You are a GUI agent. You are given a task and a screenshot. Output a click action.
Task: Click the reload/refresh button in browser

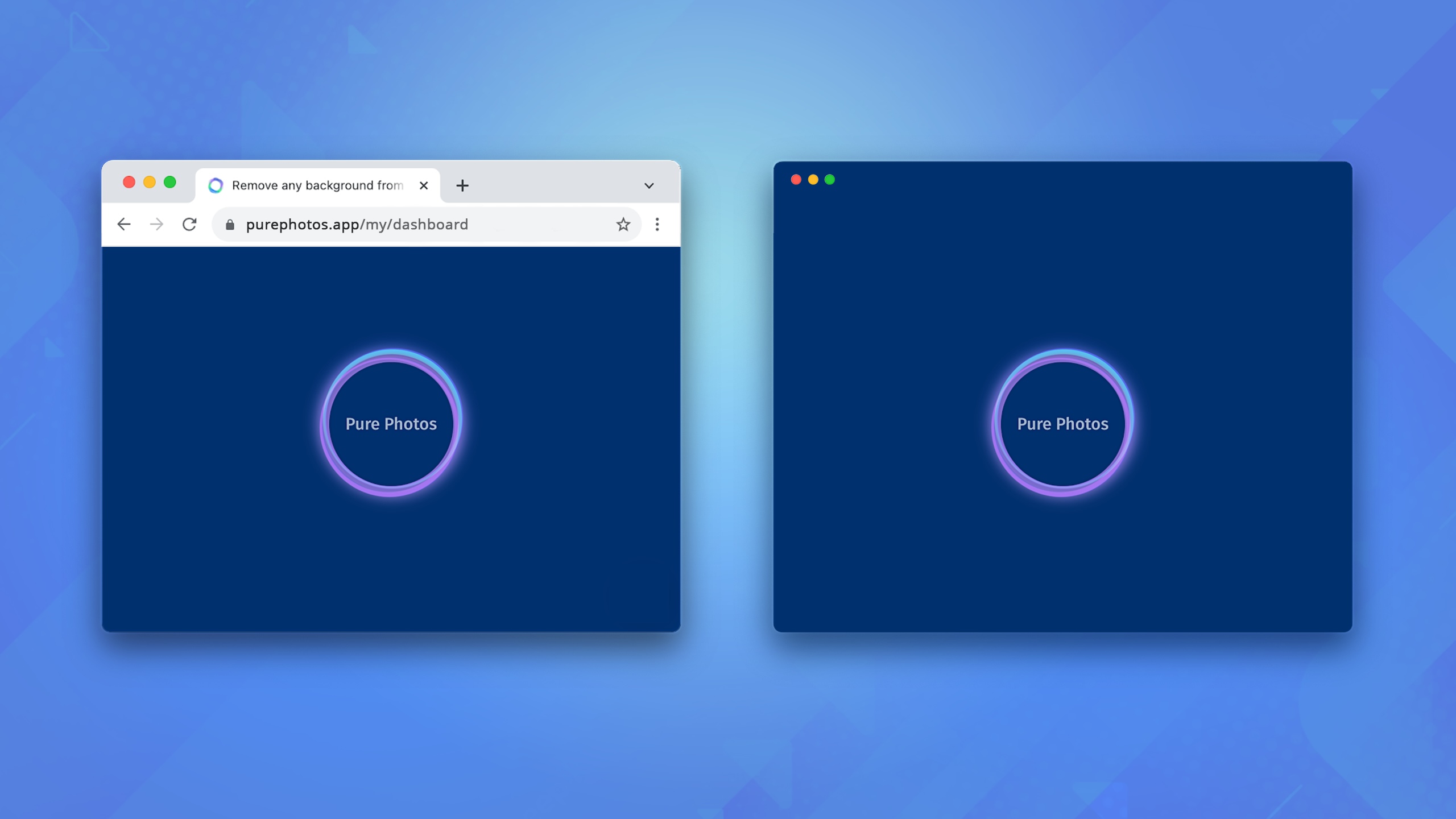pos(190,224)
